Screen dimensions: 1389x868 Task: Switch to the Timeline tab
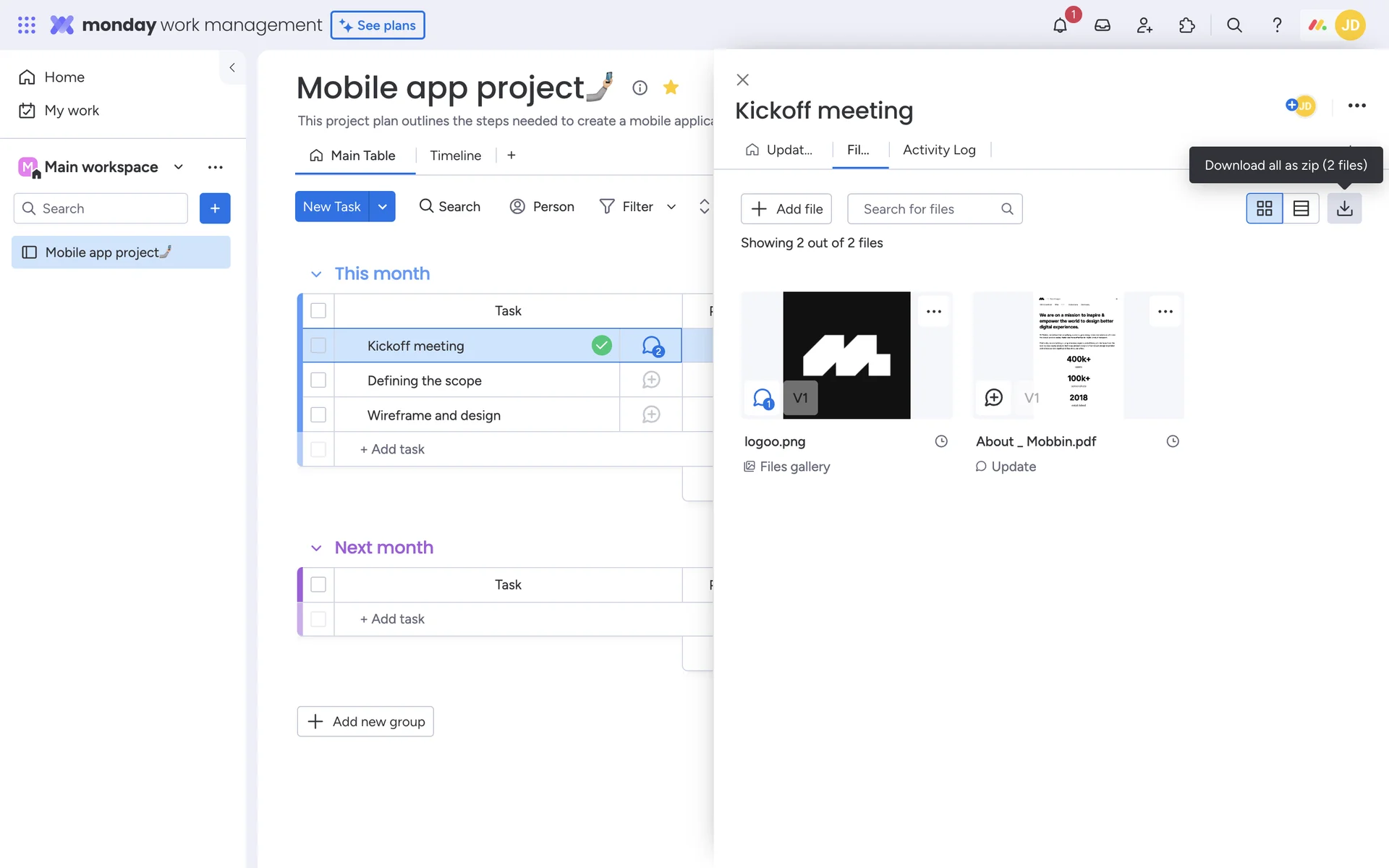click(455, 156)
